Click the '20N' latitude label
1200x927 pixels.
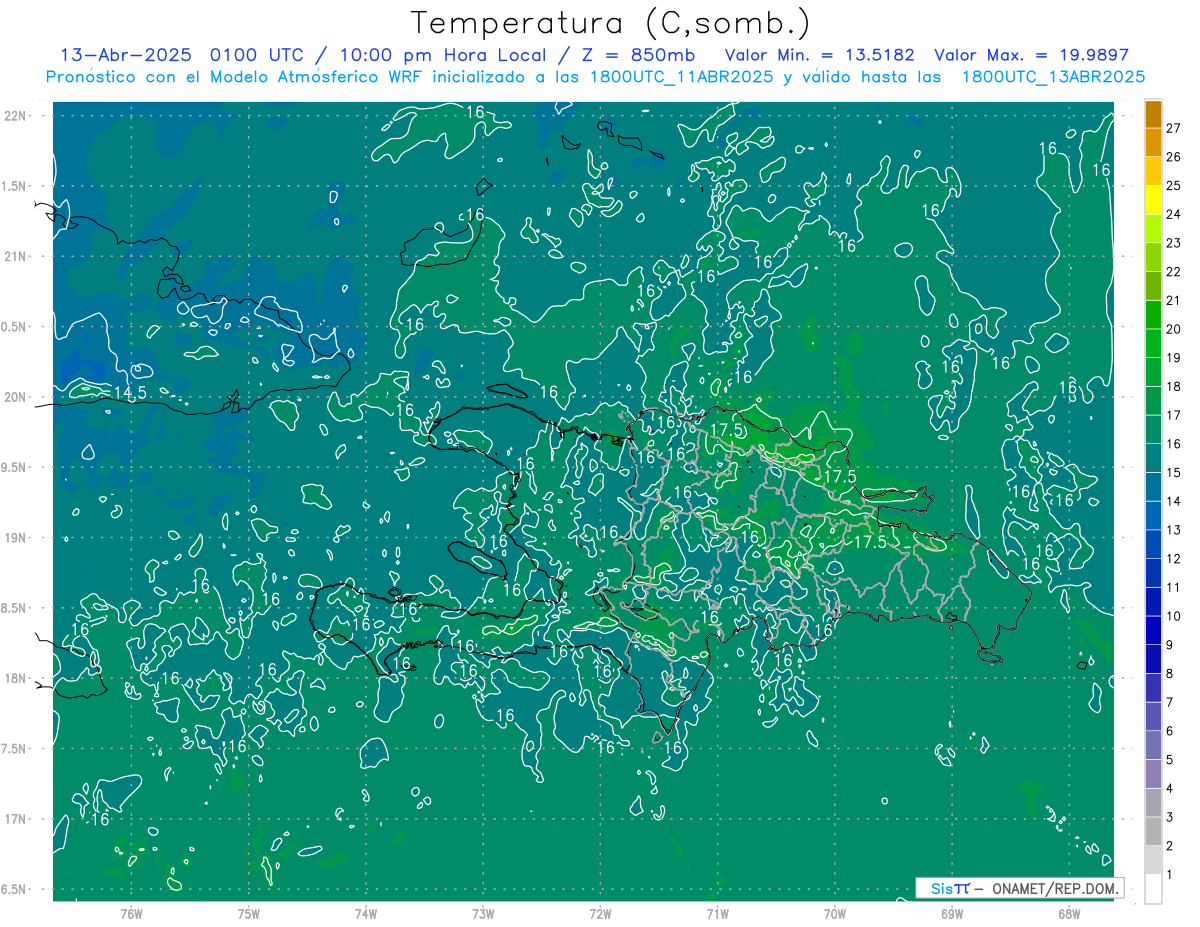tap(15, 397)
